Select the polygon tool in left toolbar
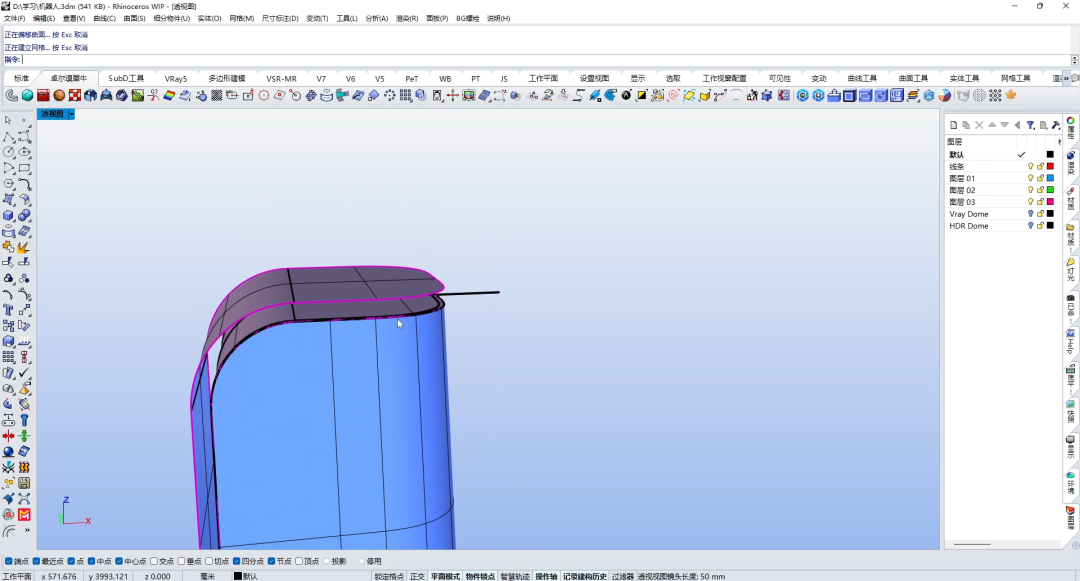Viewport: 1080px width, 581px height. [8, 184]
